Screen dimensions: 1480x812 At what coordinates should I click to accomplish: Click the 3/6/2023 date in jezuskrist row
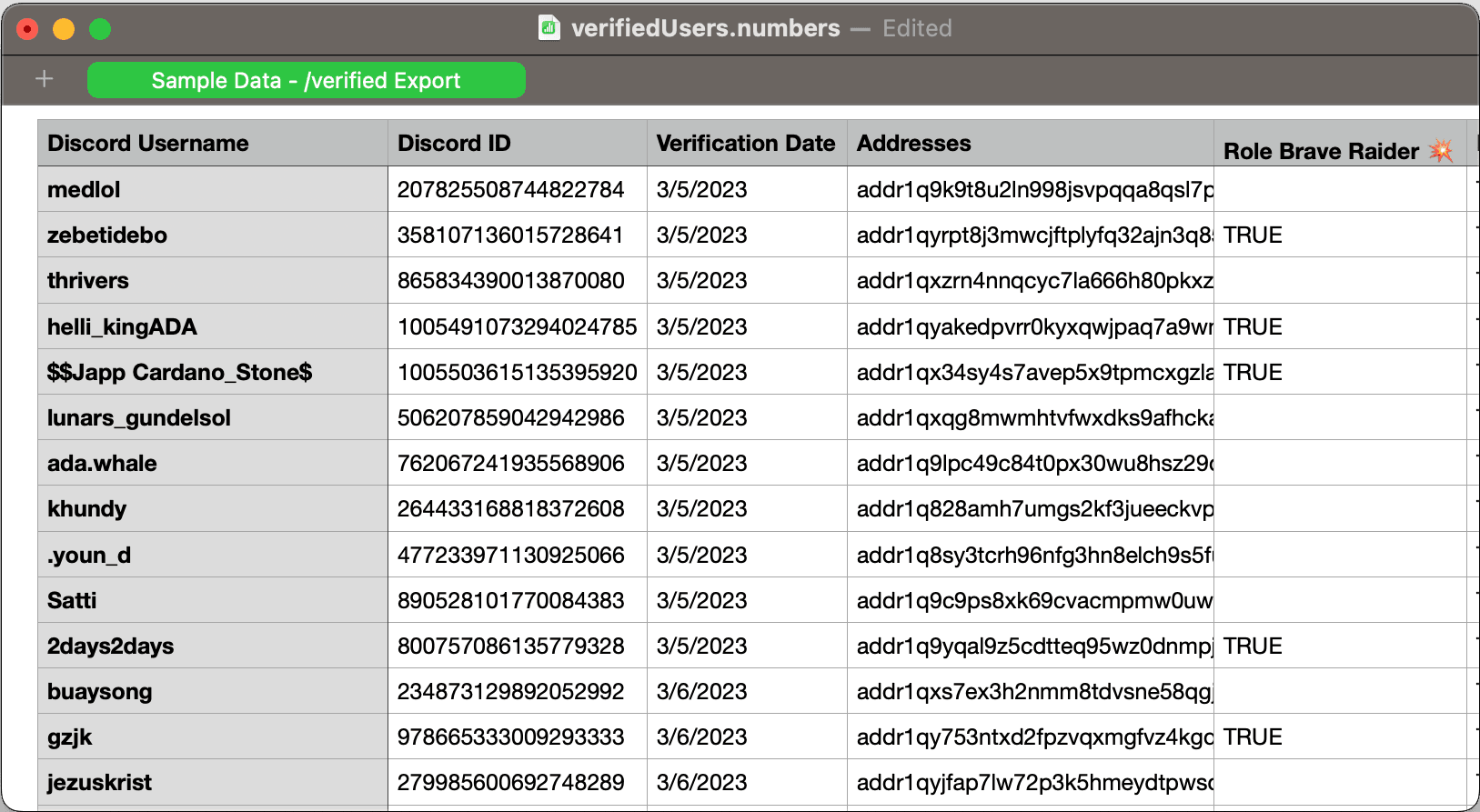[701, 782]
